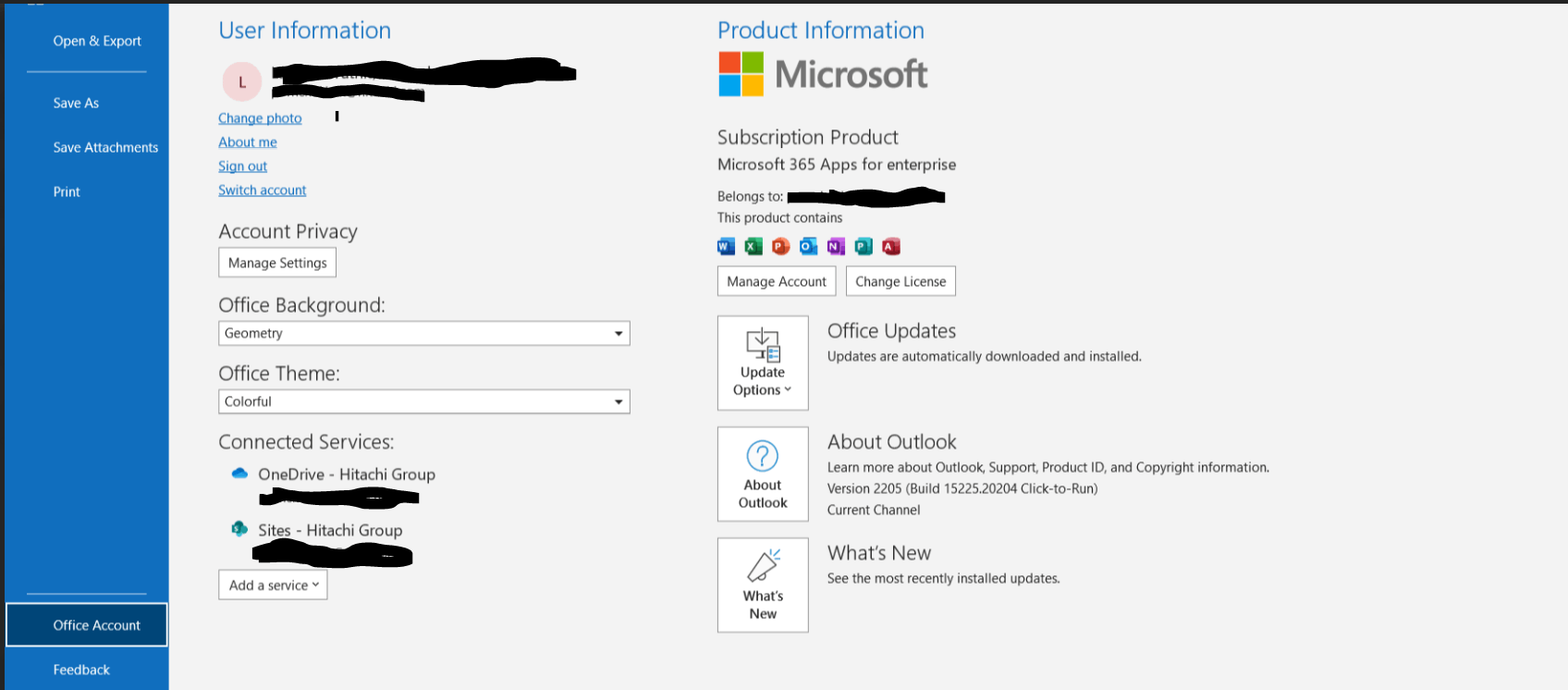Click the Access app icon
Viewport: 1568px width, 690px height.
pos(890,246)
